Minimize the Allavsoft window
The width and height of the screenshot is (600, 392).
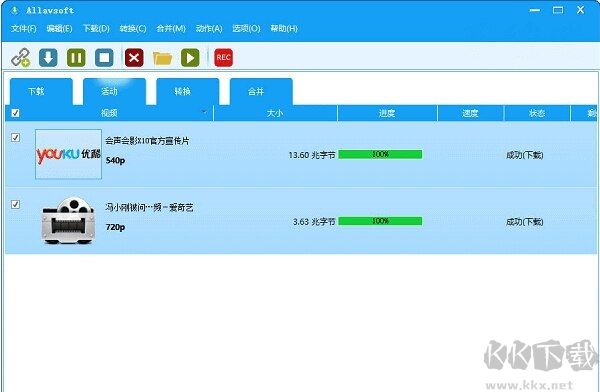click(535, 10)
